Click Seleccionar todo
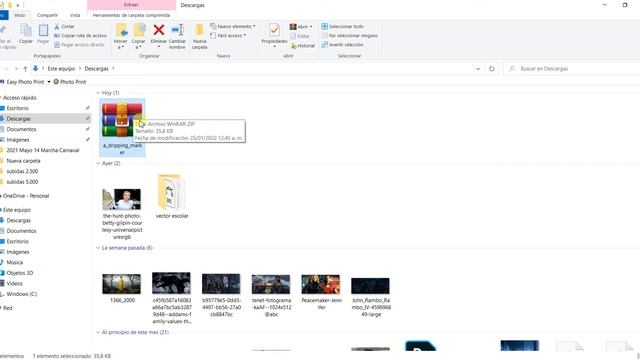The width and height of the screenshot is (640, 360). point(342,26)
